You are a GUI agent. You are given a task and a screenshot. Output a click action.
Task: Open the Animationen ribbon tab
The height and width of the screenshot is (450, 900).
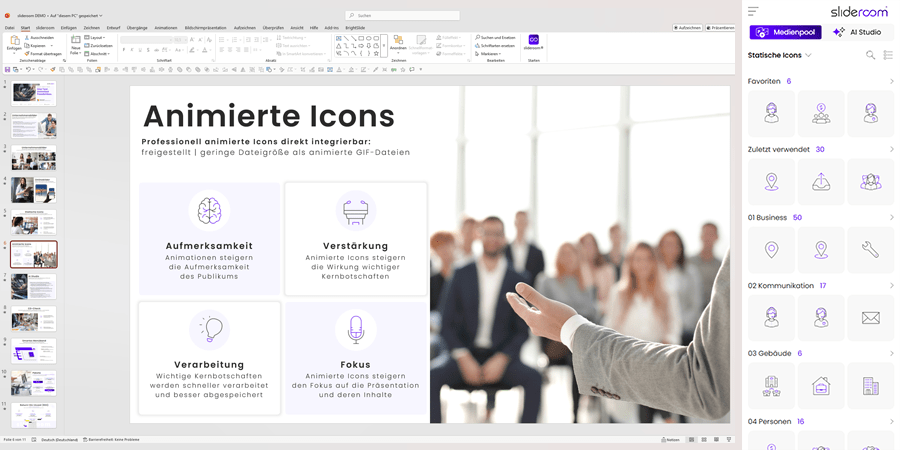[165, 28]
